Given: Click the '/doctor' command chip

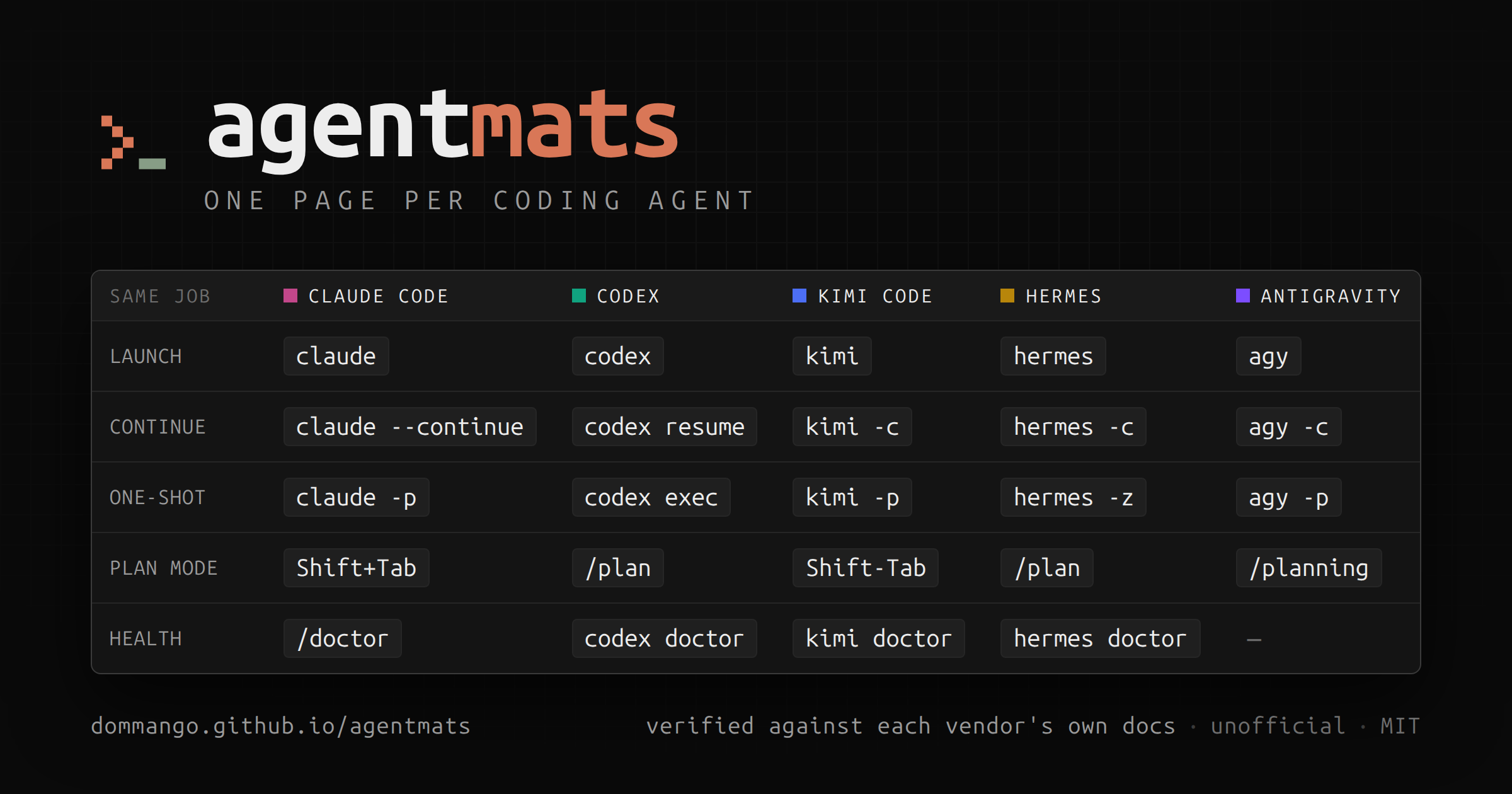Looking at the screenshot, I should 343,638.
